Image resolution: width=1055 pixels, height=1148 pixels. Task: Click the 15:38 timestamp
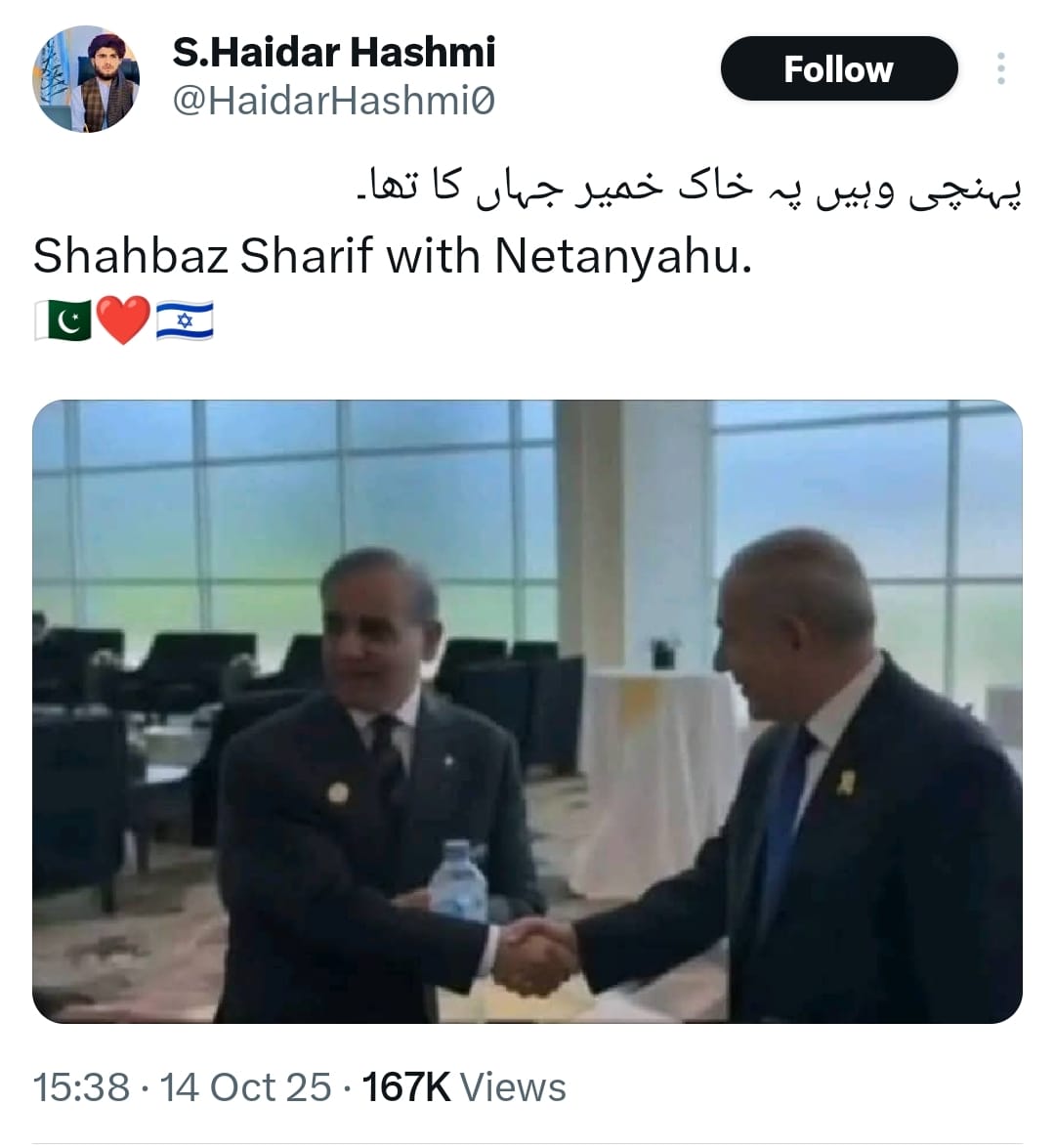tap(81, 1087)
